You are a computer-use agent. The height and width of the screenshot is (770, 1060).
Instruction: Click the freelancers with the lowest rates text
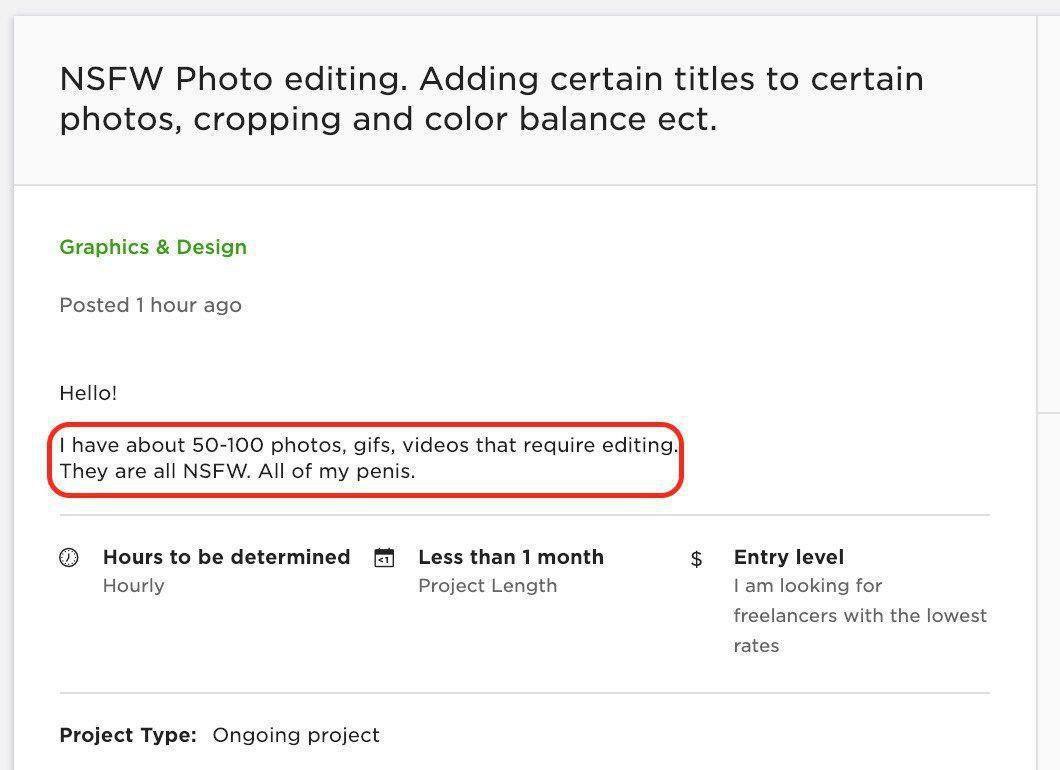[x=860, y=630]
